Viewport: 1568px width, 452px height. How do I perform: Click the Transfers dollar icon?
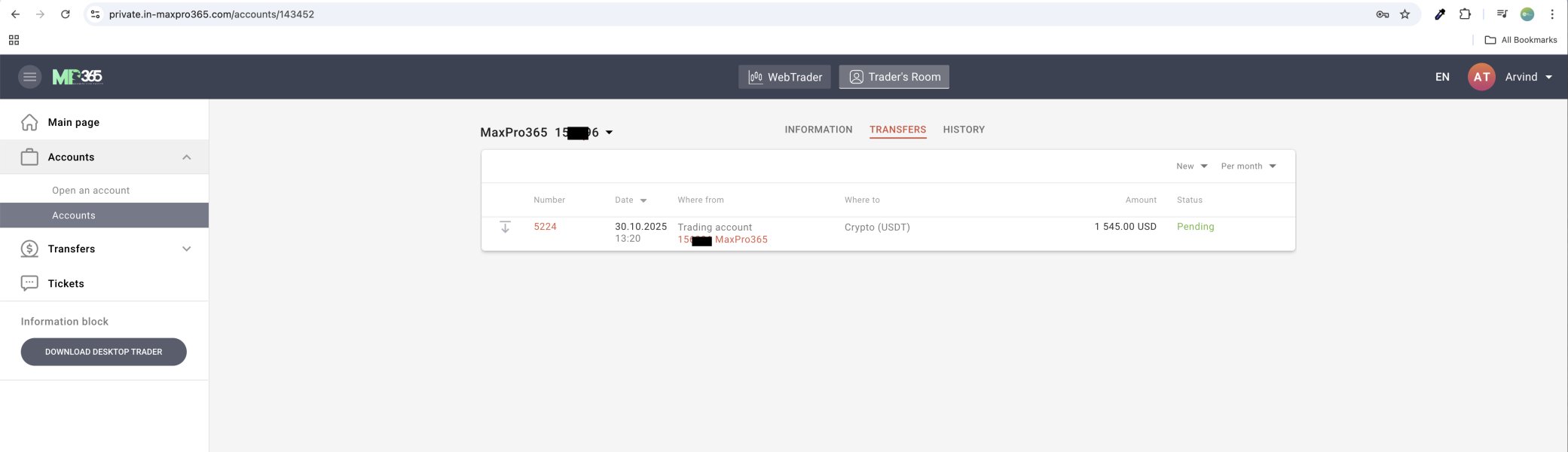[29, 249]
